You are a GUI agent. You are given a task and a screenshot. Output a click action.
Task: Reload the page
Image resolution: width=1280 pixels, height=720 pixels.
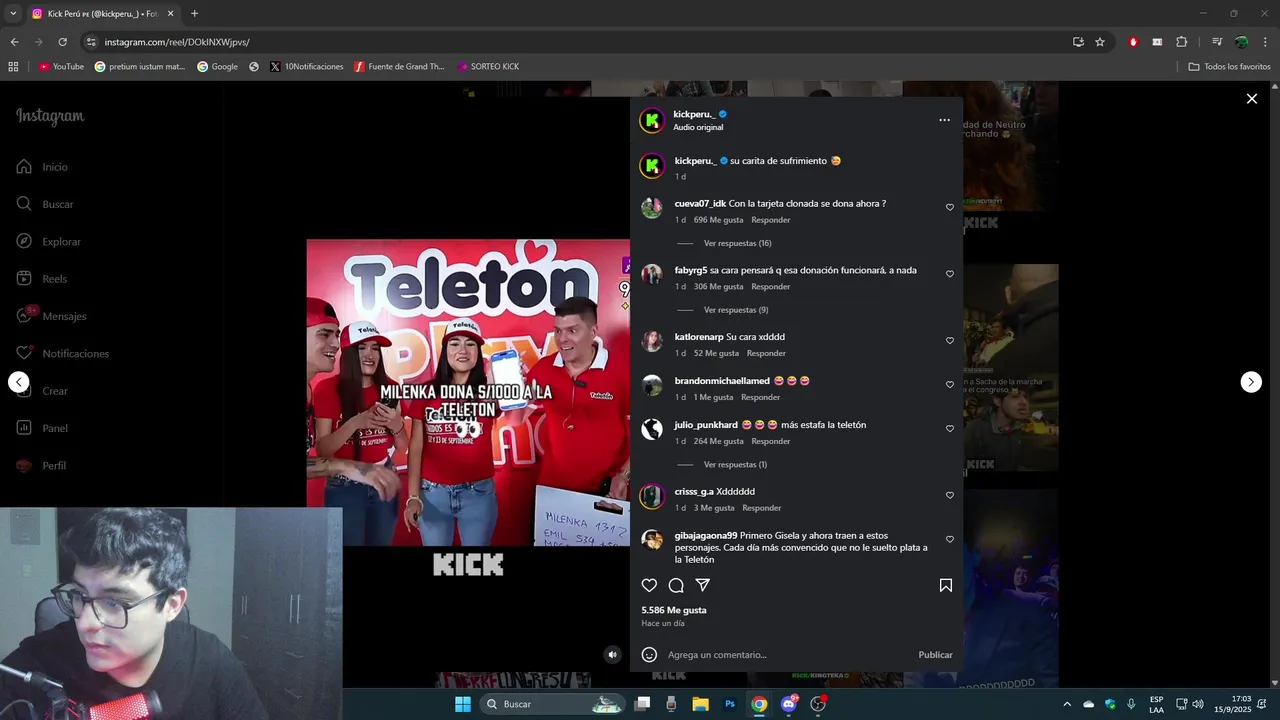click(x=62, y=42)
